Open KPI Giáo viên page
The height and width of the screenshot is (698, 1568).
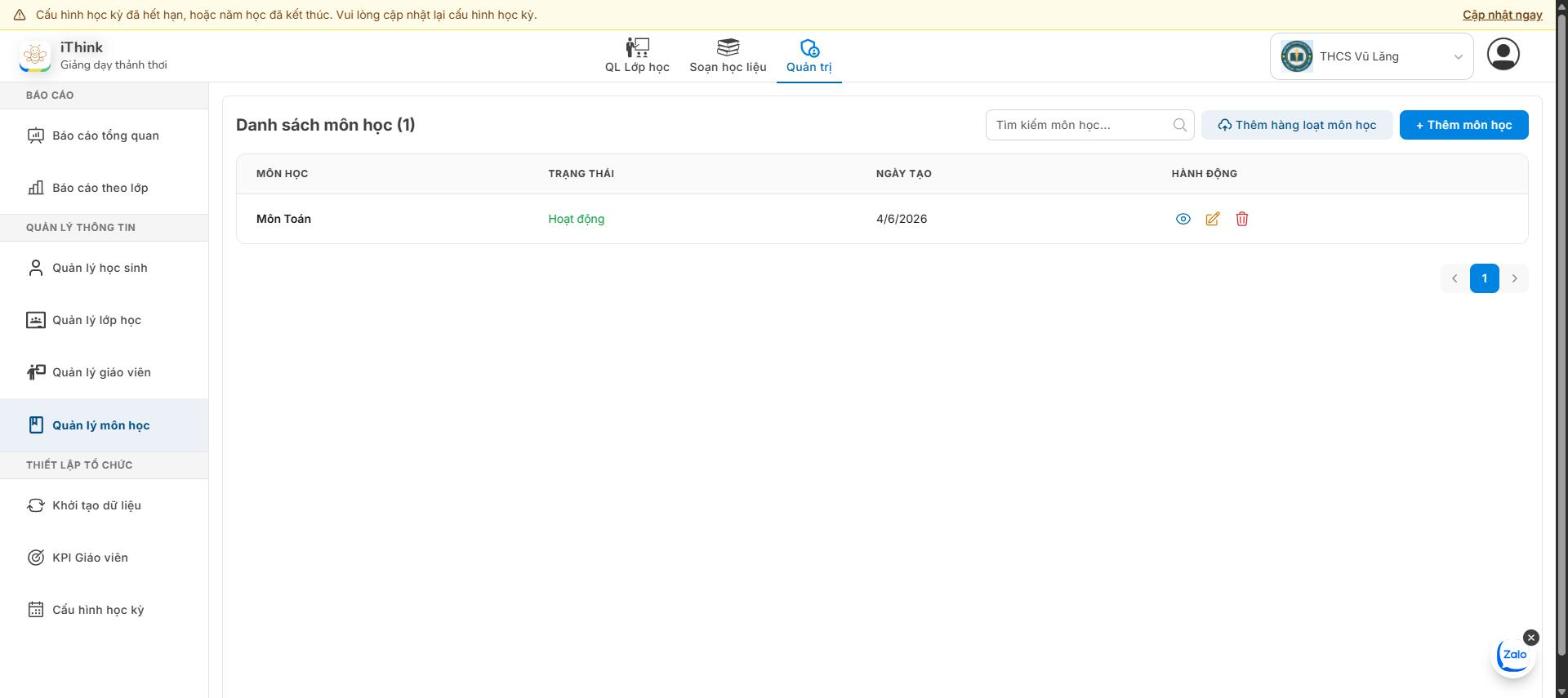104,557
